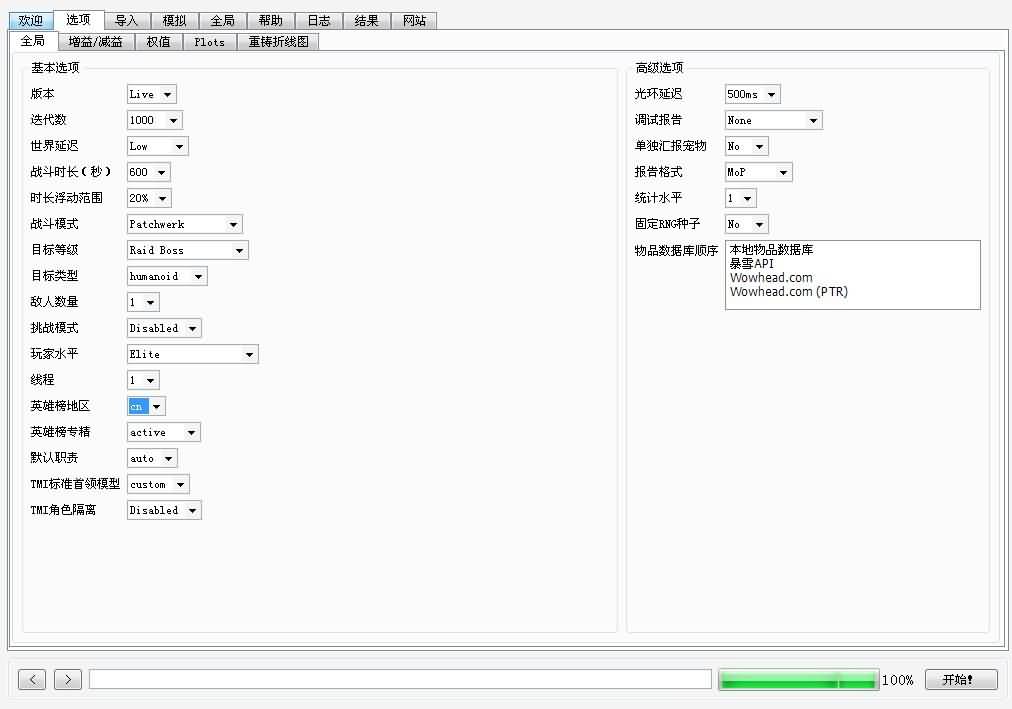Open the 迭代数 dropdown showing 1000
The width and height of the screenshot is (1012, 709).
(154, 120)
